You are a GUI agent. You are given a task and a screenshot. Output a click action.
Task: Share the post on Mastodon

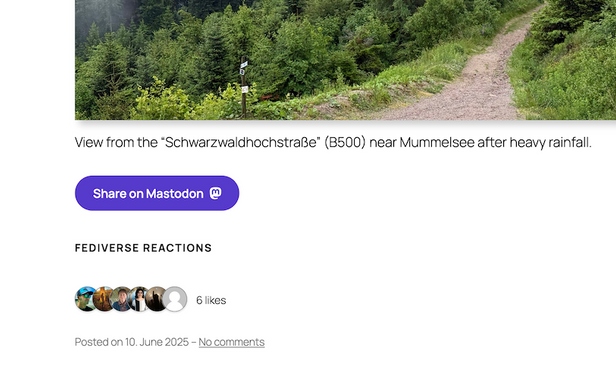point(157,193)
